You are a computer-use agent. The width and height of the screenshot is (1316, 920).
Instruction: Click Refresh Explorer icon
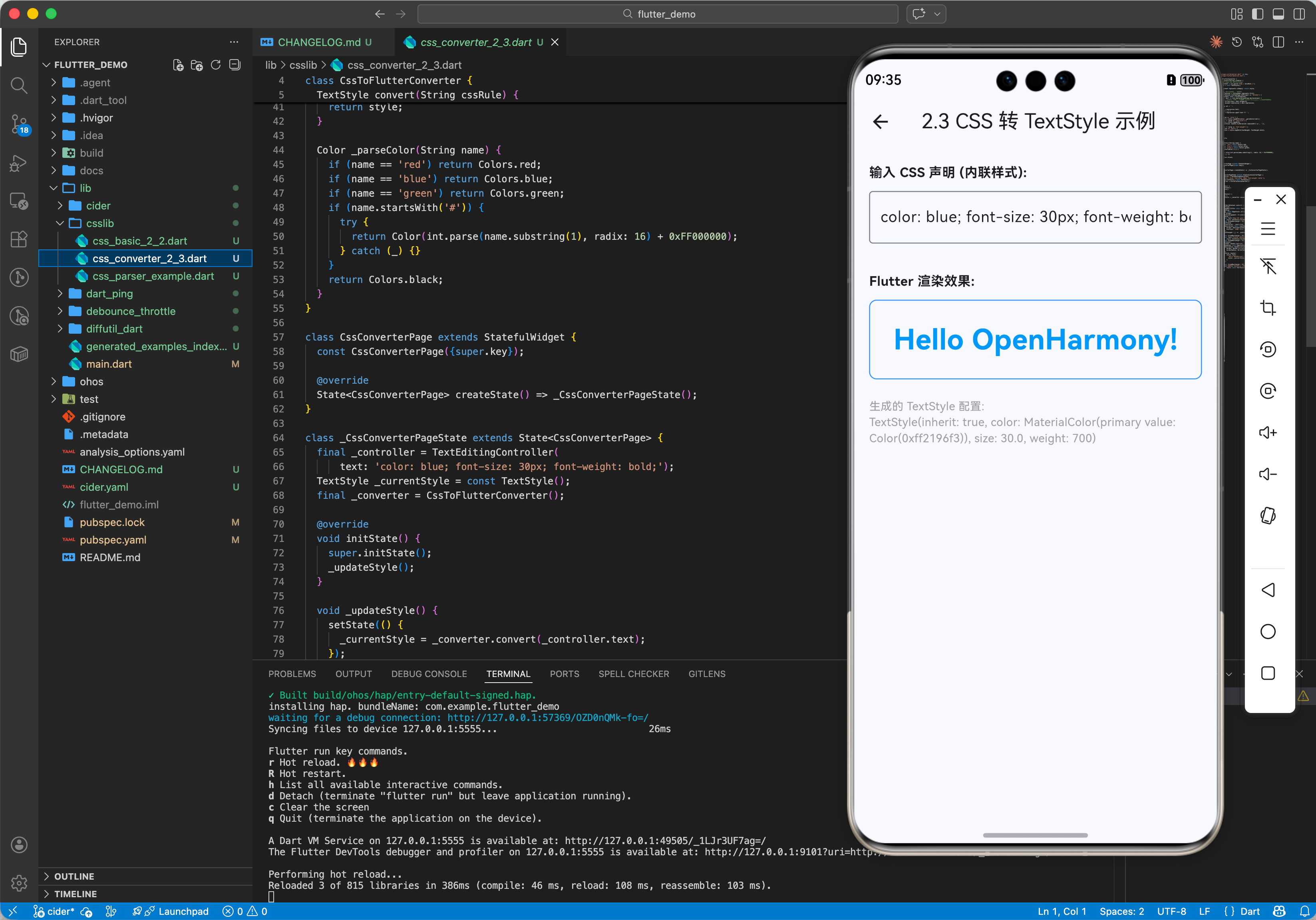coord(215,65)
